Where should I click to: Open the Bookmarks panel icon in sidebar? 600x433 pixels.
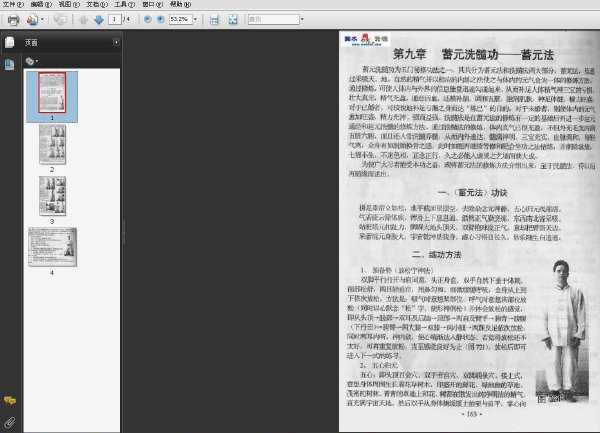click(10, 65)
